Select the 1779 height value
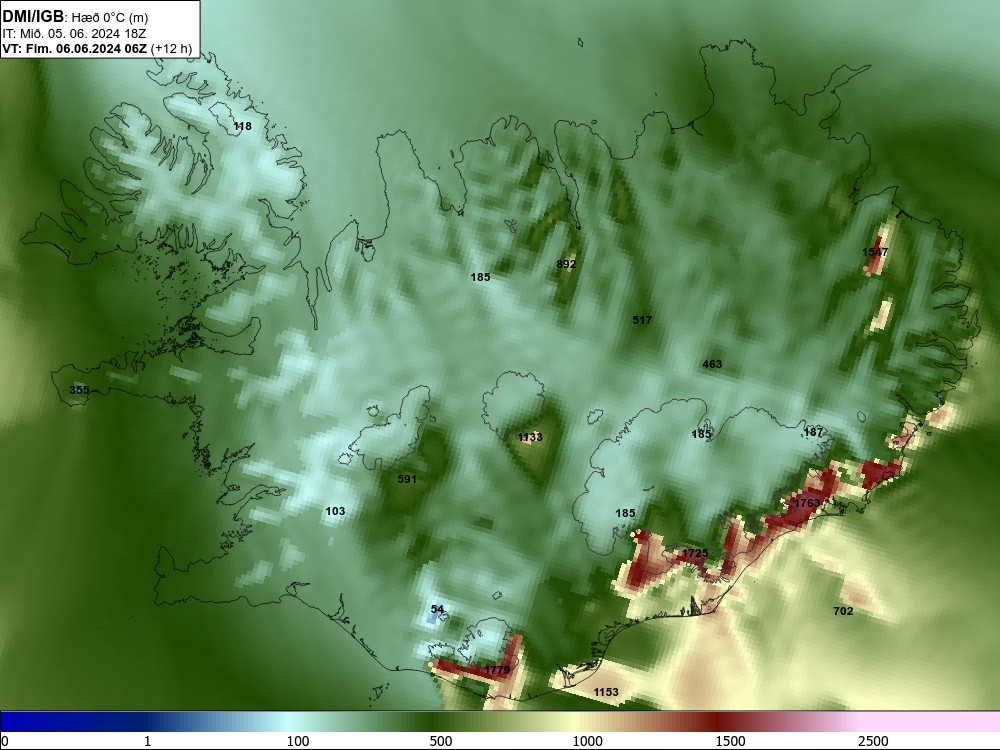The image size is (1000, 750). 497,670
